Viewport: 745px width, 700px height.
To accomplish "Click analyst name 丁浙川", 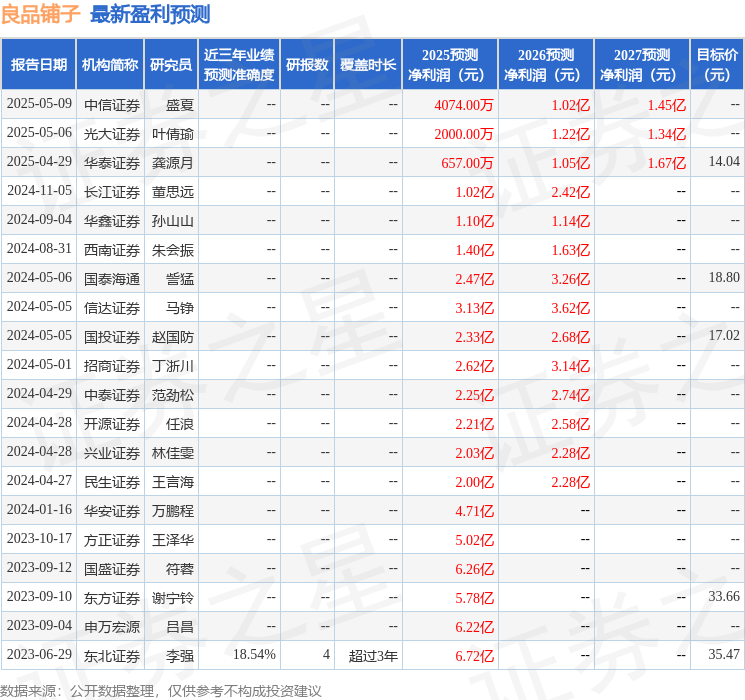I will coord(172,366).
